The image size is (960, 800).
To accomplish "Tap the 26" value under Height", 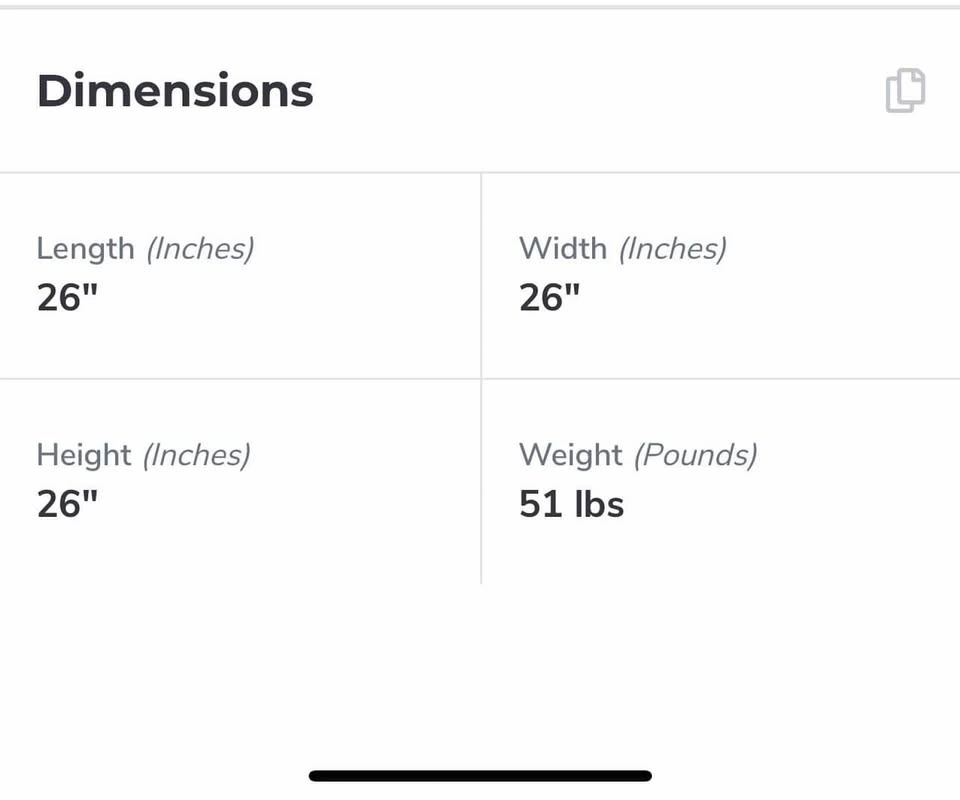I will pyautogui.click(x=67, y=504).
